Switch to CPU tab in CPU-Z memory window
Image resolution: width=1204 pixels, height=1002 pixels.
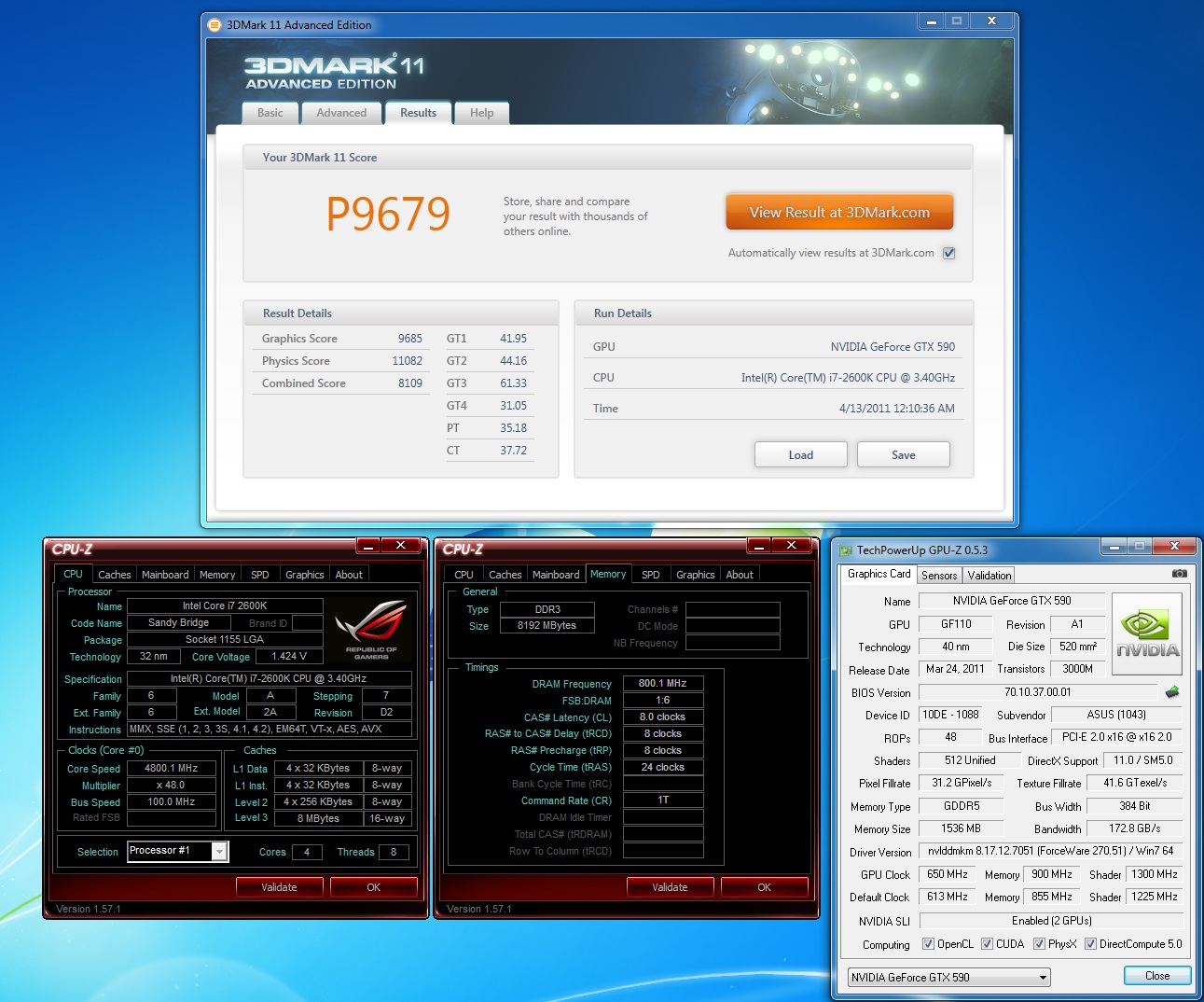tap(464, 575)
